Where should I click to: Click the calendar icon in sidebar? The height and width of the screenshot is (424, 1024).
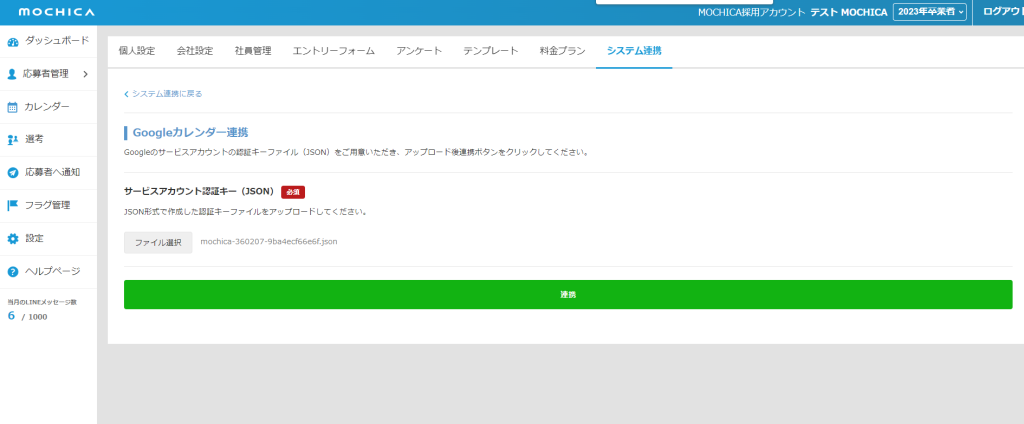pos(13,107)
